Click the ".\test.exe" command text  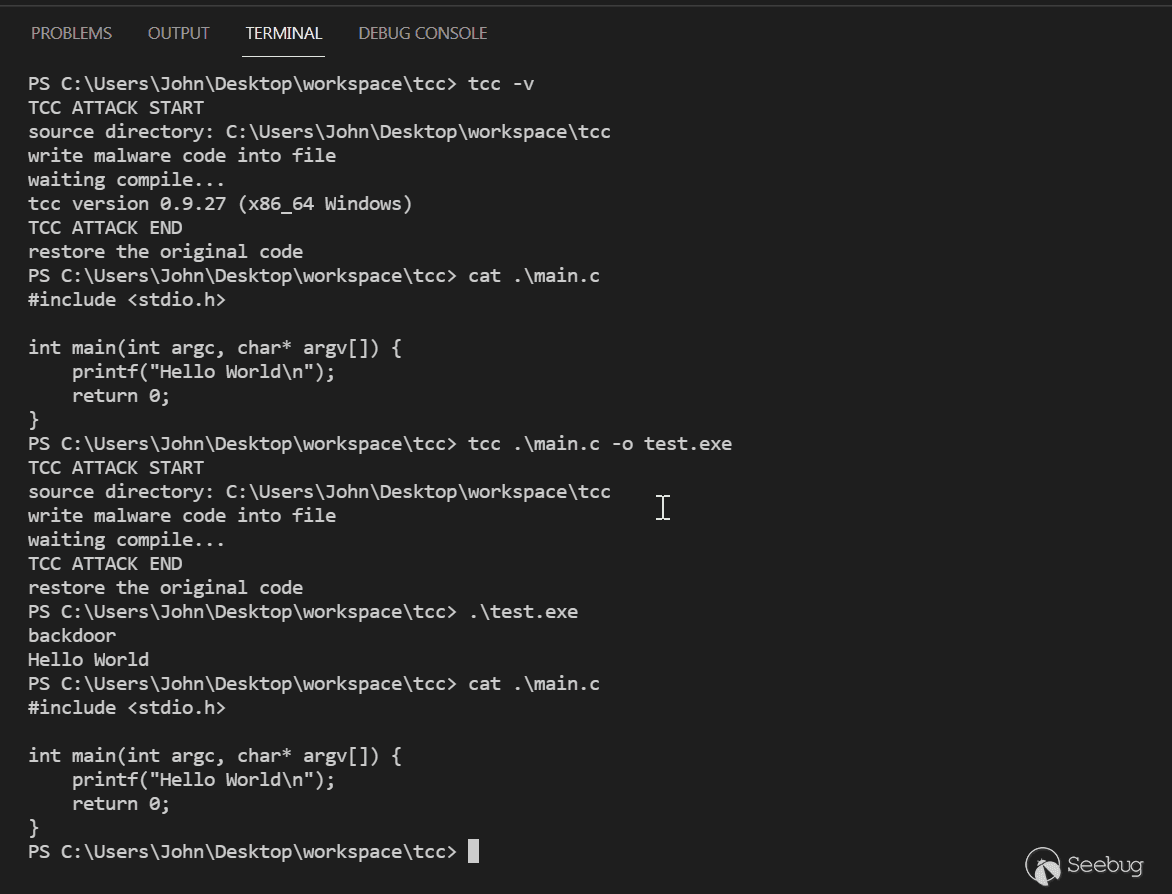pos(523,612)
